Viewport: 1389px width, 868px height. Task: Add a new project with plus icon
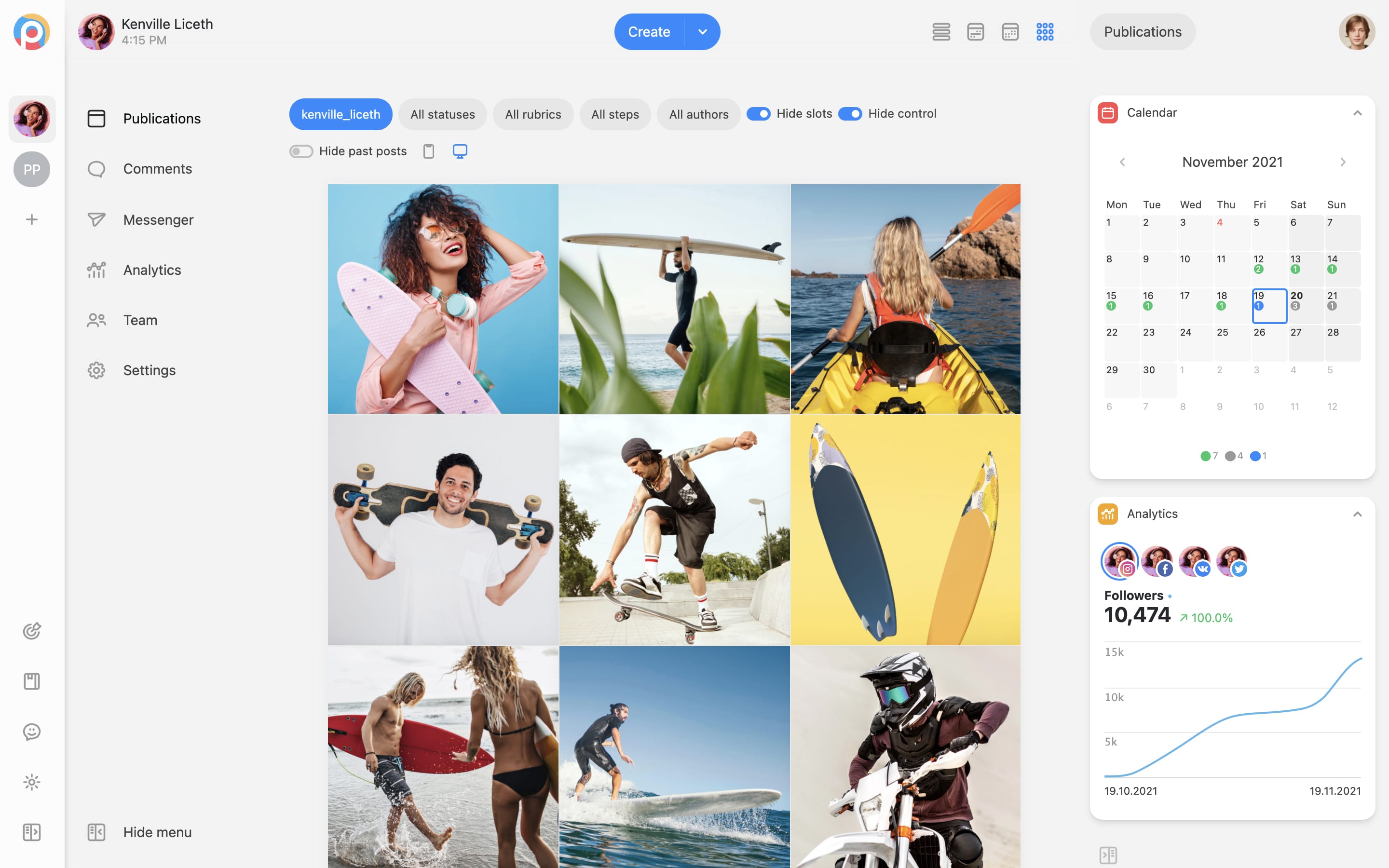[x=31, y=219]
